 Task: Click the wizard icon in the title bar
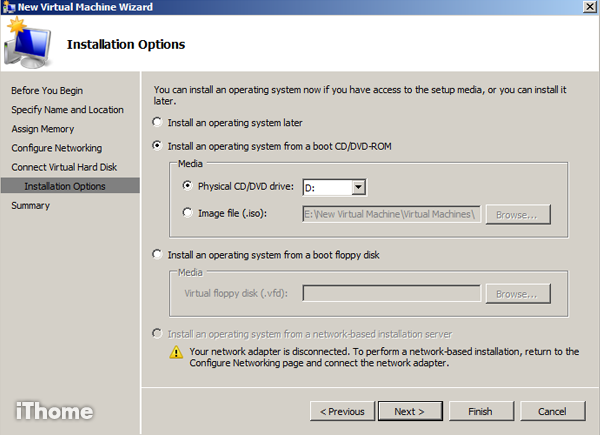pyautogui.click(x=9, y=8)
